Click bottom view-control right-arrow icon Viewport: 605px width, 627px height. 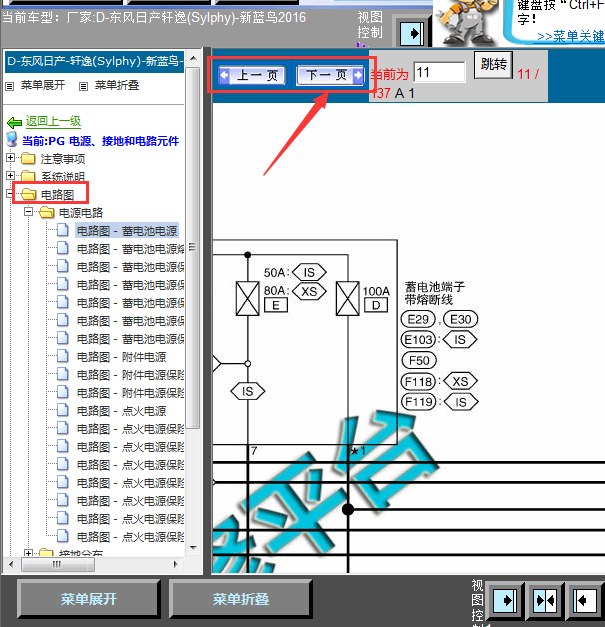click(x=505, y=601)
